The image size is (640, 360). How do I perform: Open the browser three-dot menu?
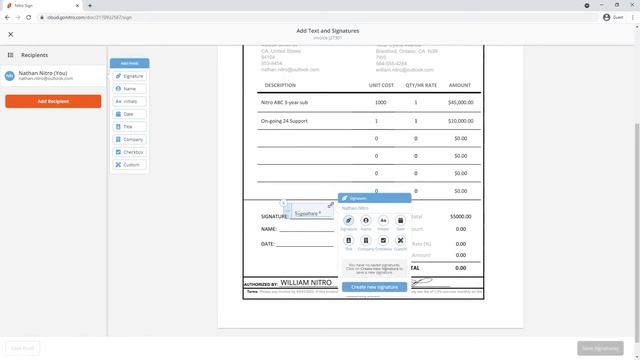(x=633, y=17)
